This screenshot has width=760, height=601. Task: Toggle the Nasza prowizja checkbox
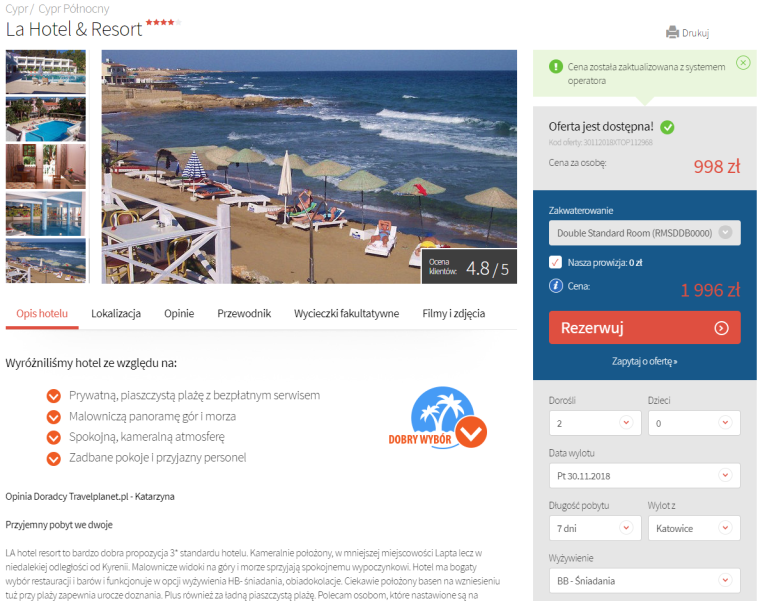pos(555,262)
